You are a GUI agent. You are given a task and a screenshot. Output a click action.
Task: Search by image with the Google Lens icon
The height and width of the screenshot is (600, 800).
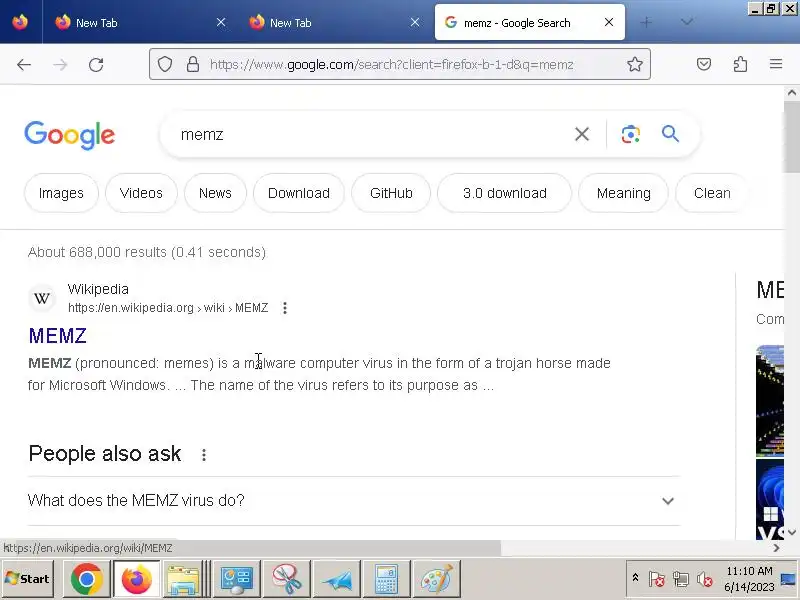631,134
